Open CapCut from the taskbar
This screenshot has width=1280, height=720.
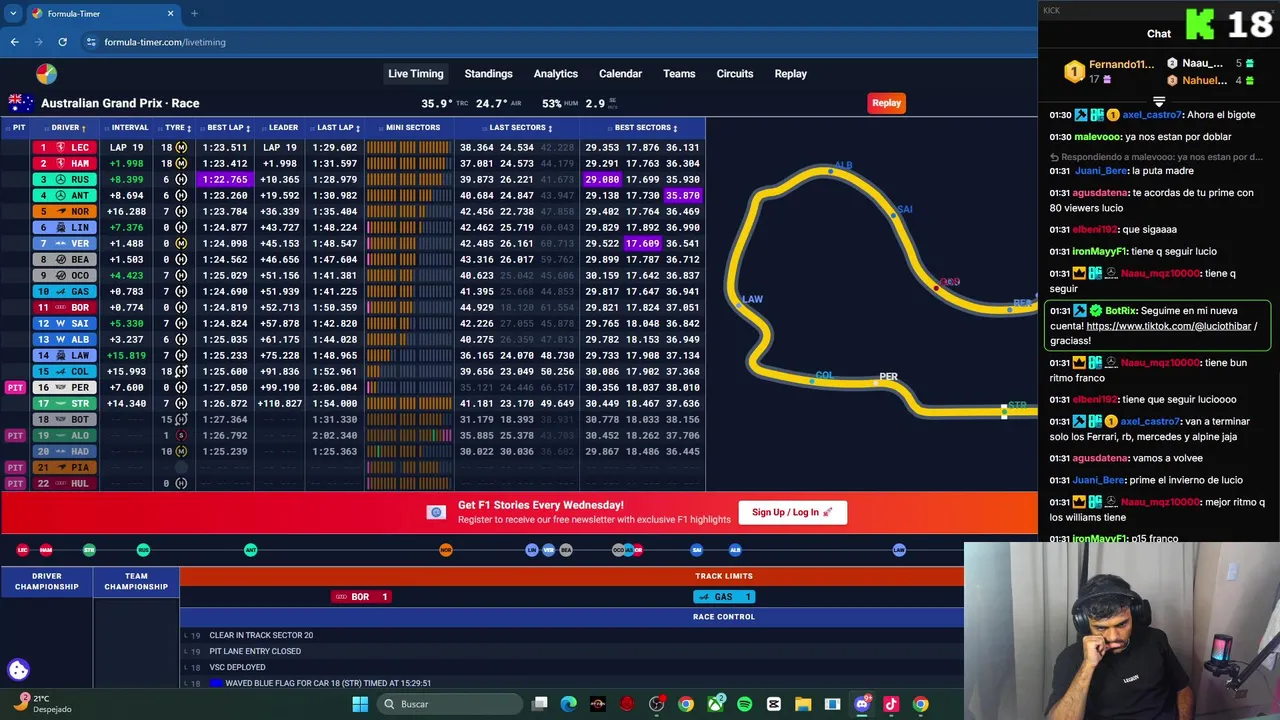click(773, 704)
